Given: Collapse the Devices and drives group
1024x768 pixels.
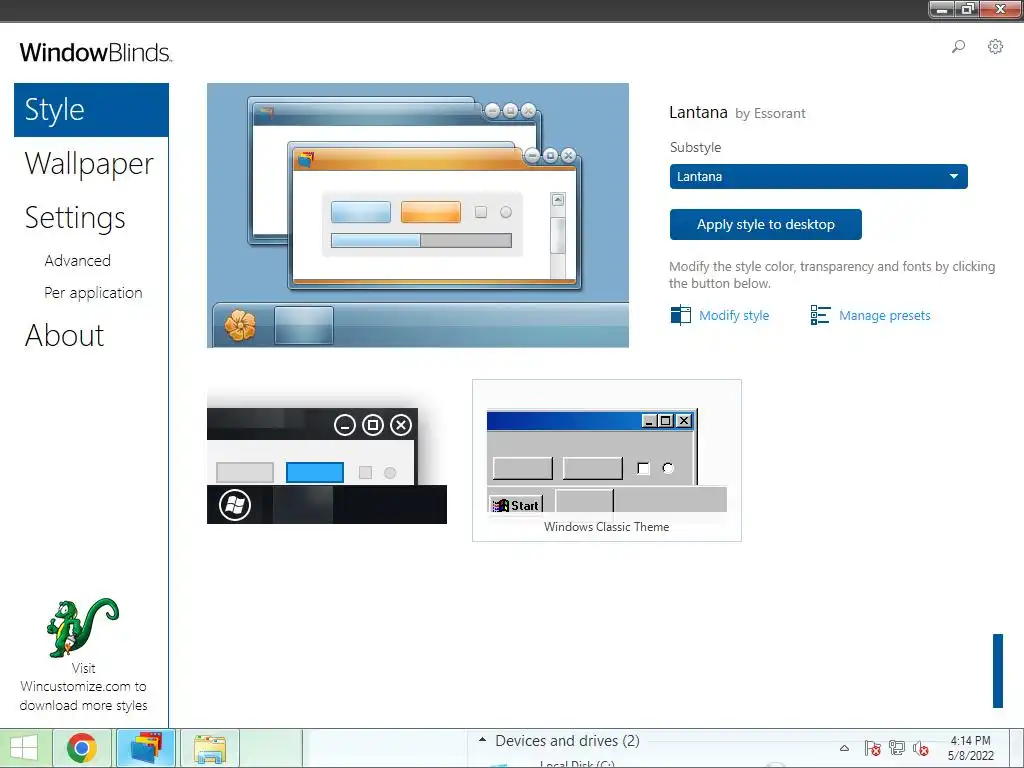Looking at the screenshot, I should point(483,740).
